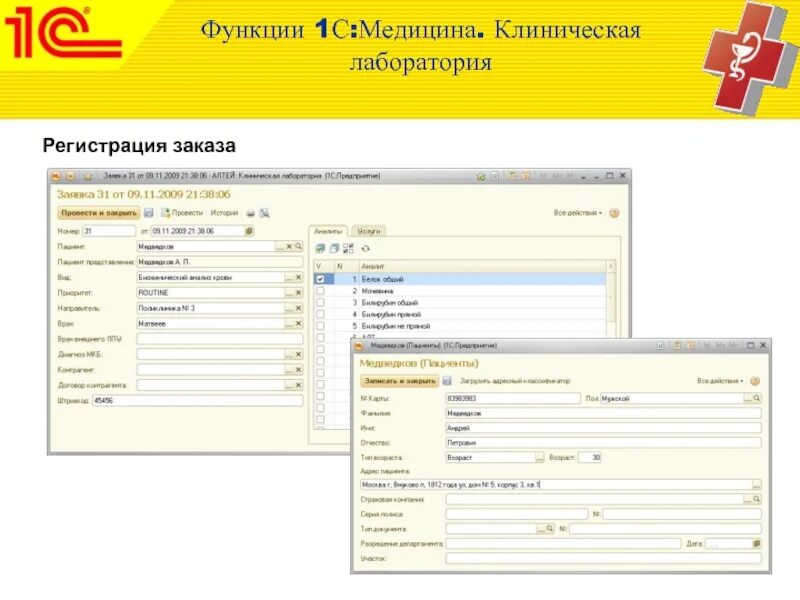Click the Номер input field with 31

[x=109, y=231]
